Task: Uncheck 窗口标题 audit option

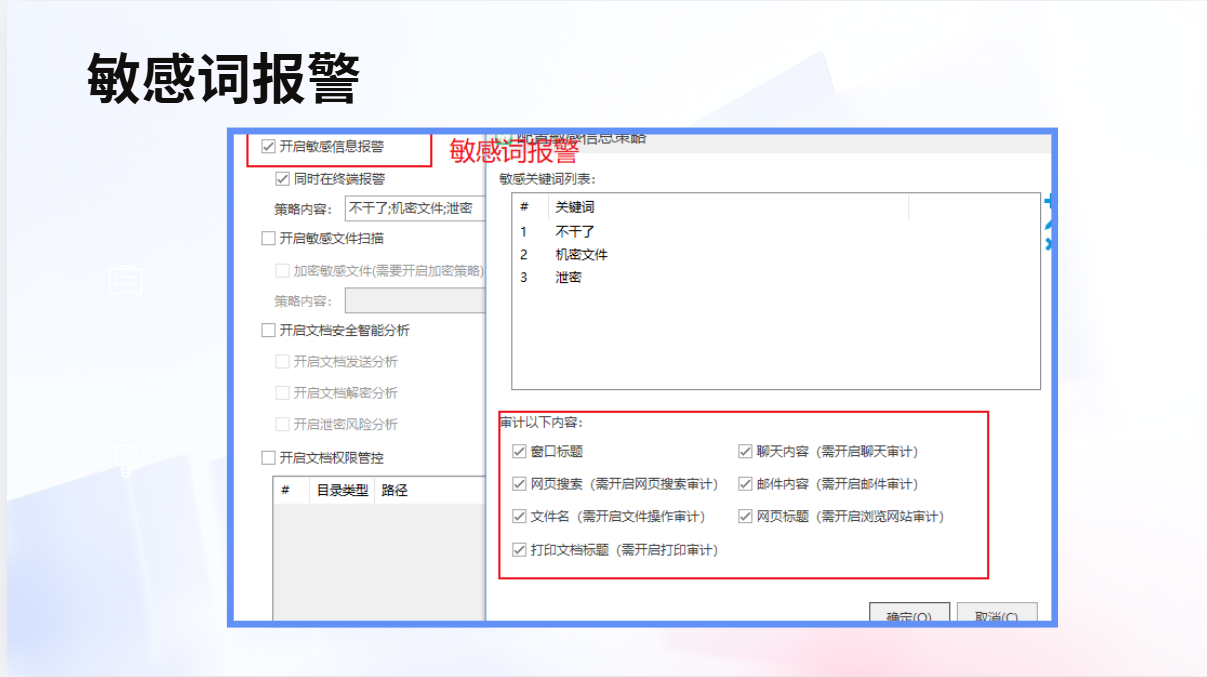Action: coord(519,452)
